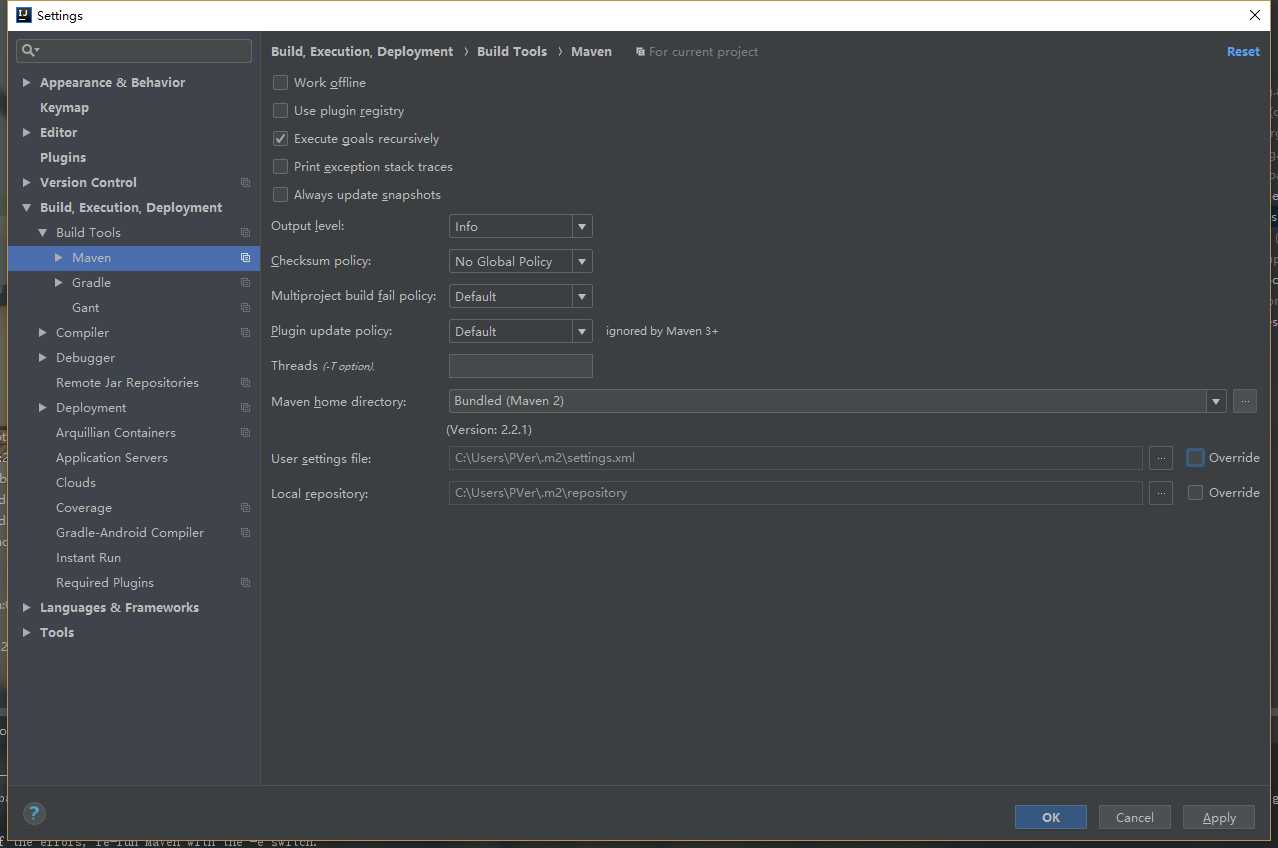The height and width of the screenshot is (848, 1278).
Task: Click the Cancel button
Action: (1135, 817)
